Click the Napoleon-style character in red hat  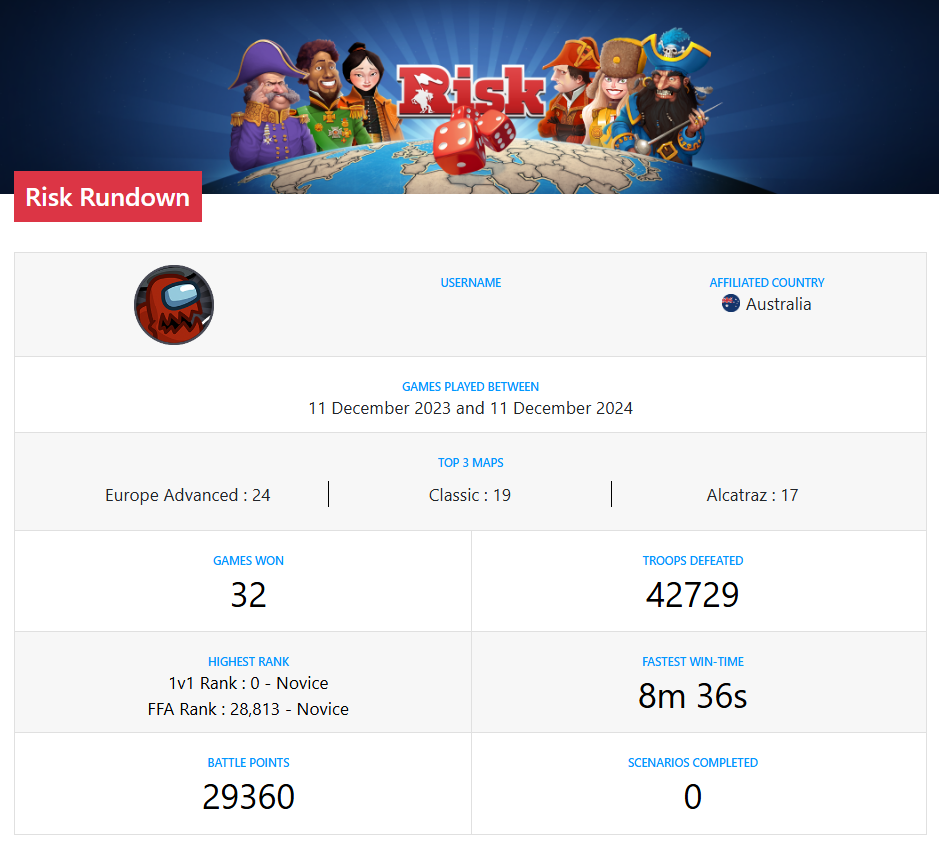569,90
